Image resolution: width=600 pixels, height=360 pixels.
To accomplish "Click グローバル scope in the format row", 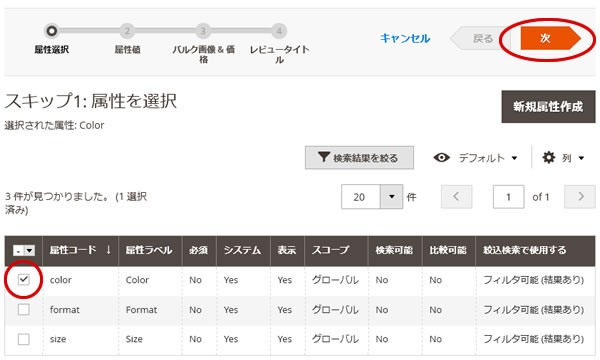I will (335, 310).
